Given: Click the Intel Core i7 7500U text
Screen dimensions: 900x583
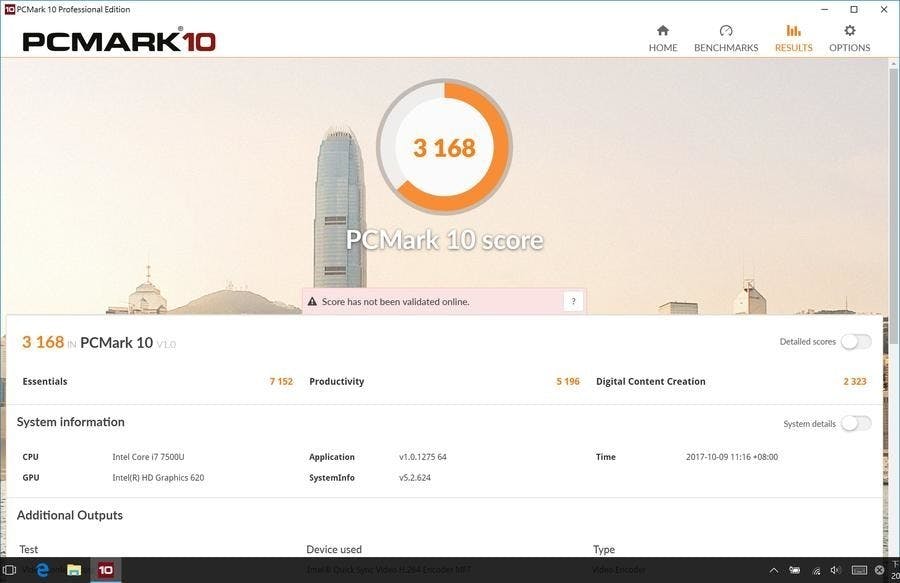Looking at the screenshot, I should 148,457.
